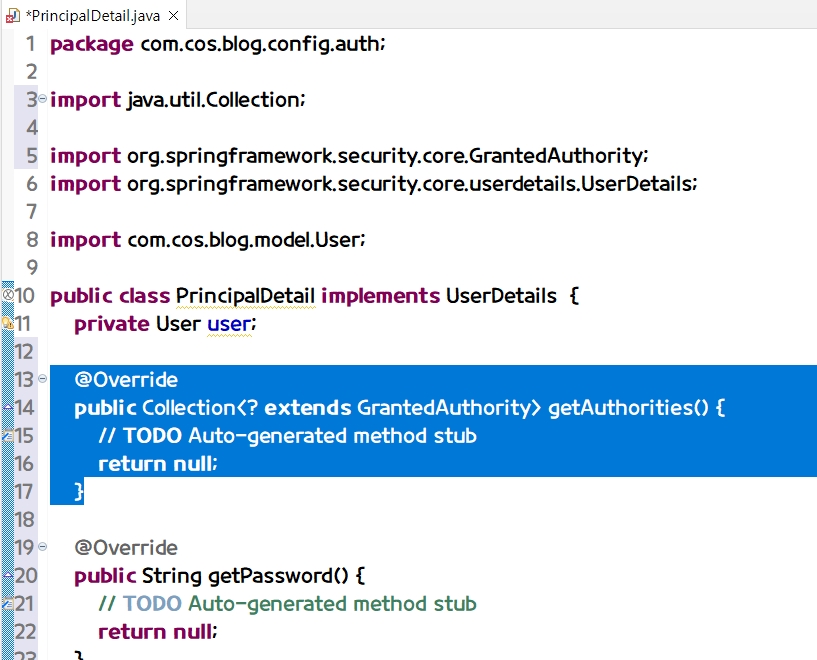Click the TODO comment on line 15
The width and height of the screenshot is (817, 660).
tap(288, 436)
